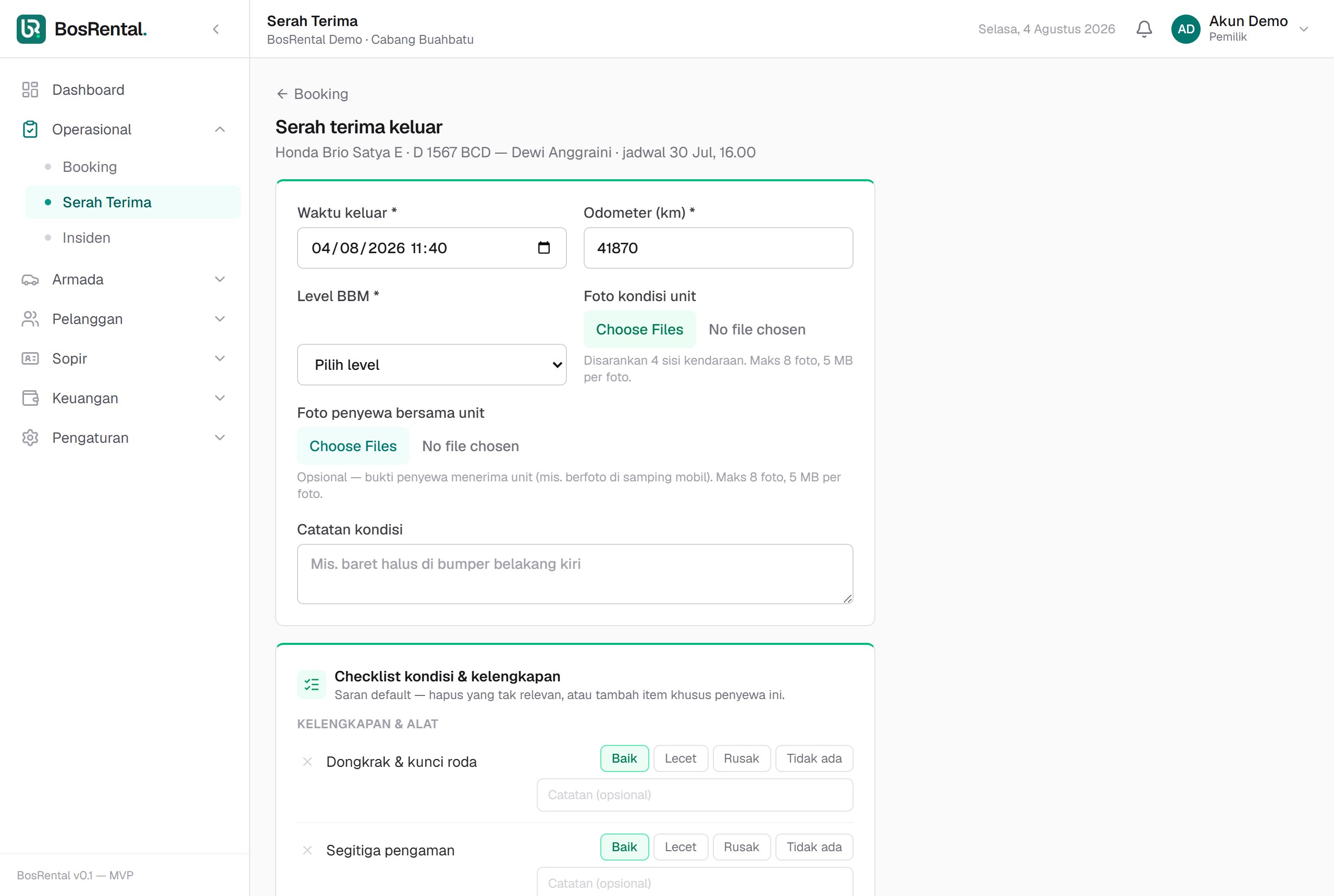Click the Akun Demo name
1334x896 pixels.
tap(1248, 21)
